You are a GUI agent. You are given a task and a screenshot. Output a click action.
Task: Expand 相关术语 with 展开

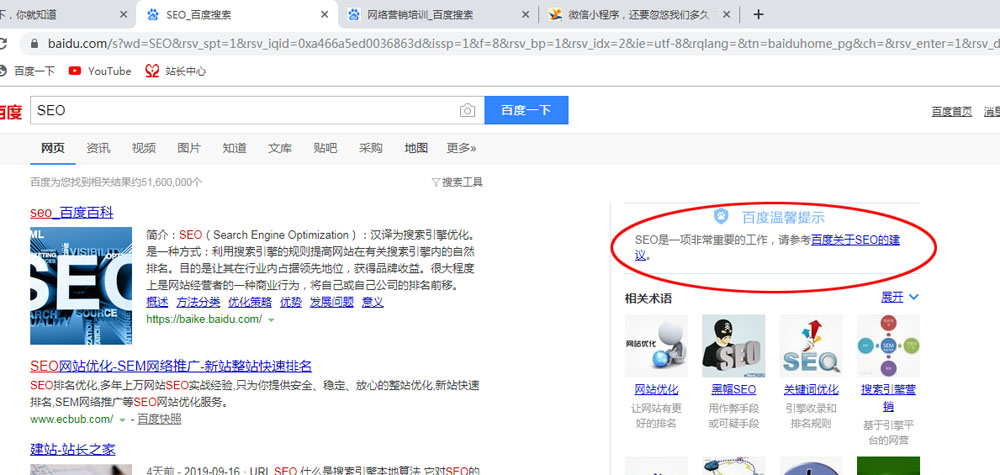coord(899,297)
